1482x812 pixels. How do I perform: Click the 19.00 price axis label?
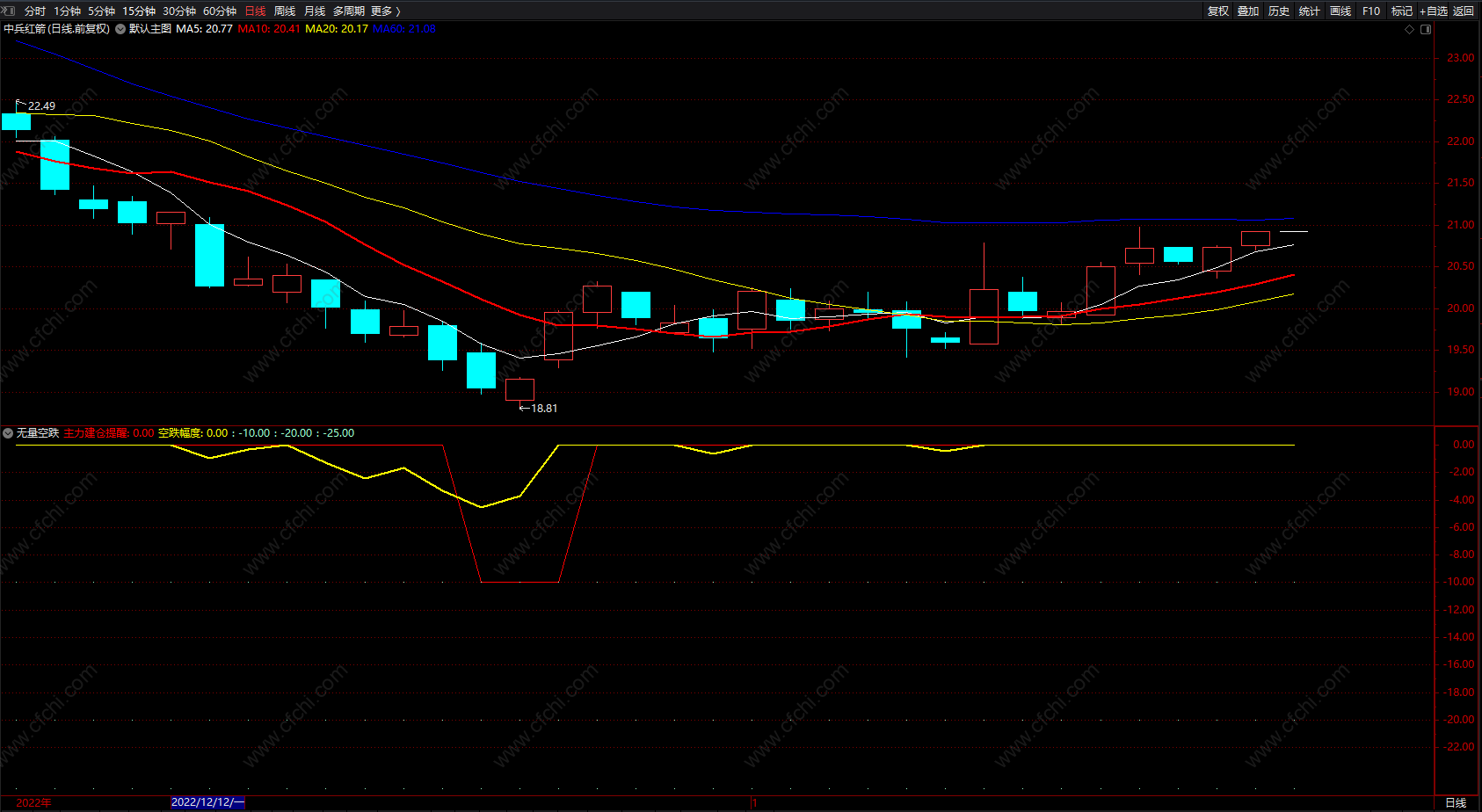[x=1461, y=392]
